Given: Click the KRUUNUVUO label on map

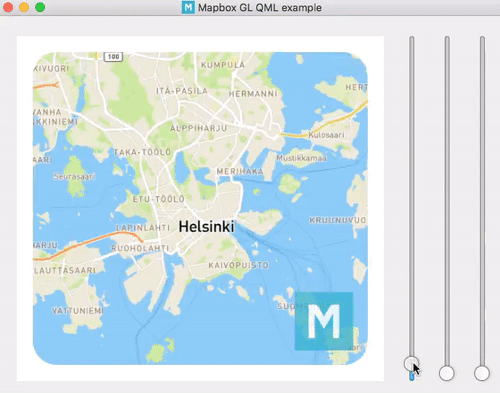Looking at the screenshot, I should coord(338,220).
